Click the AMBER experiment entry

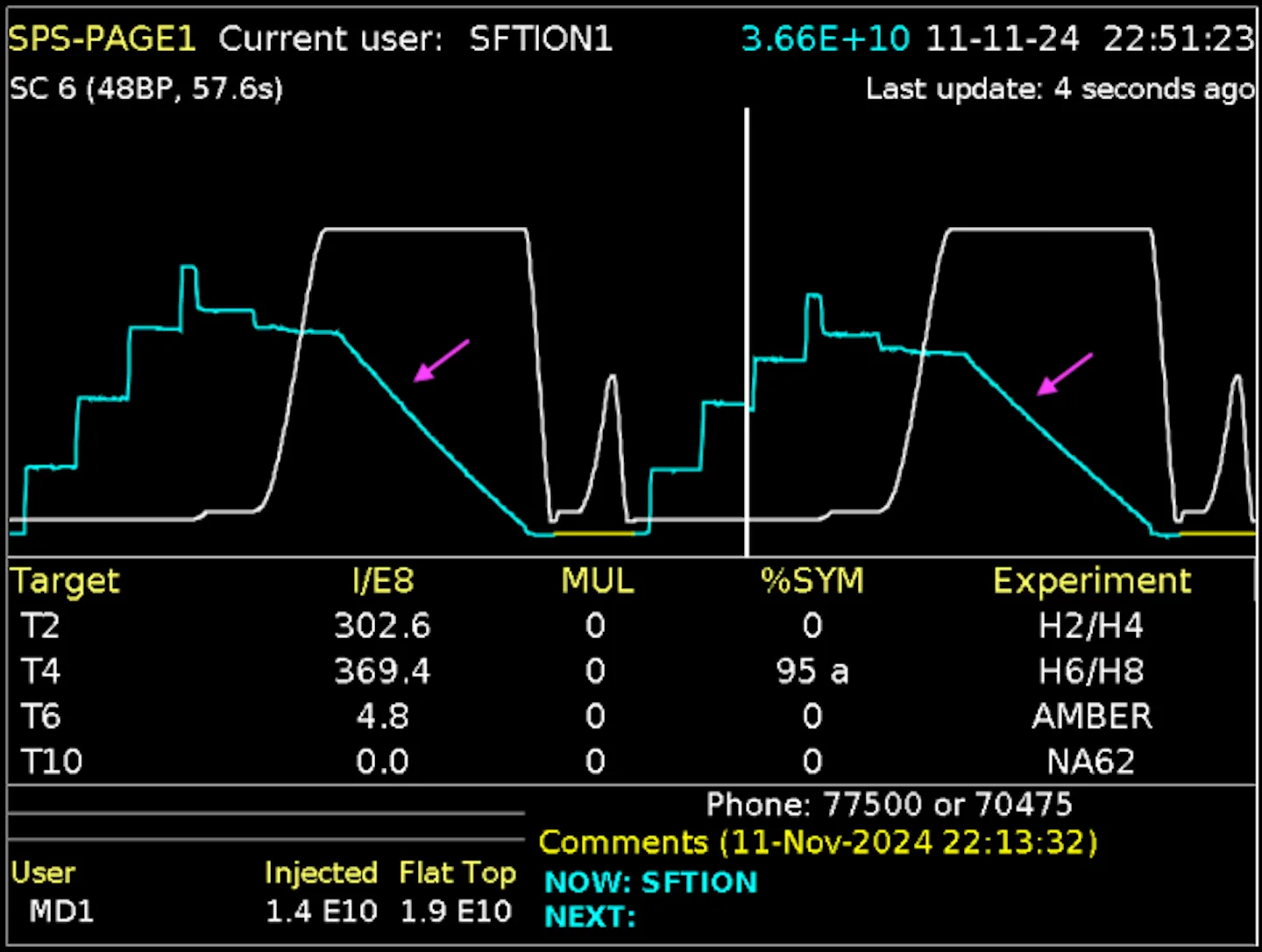1092,716
